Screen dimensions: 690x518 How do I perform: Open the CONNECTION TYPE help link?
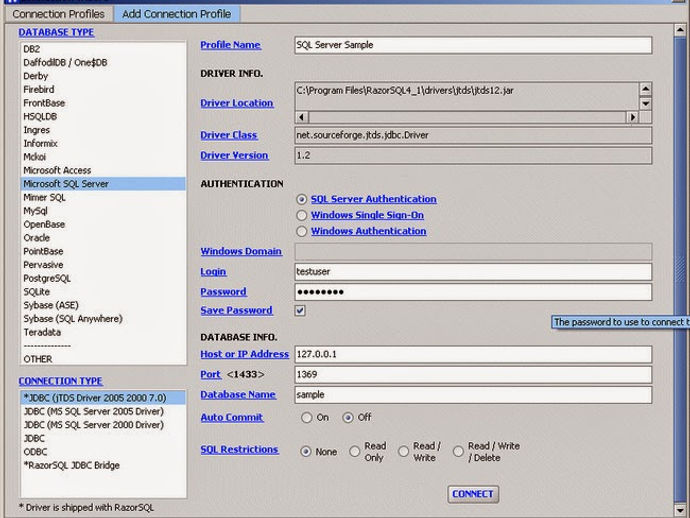61,381
